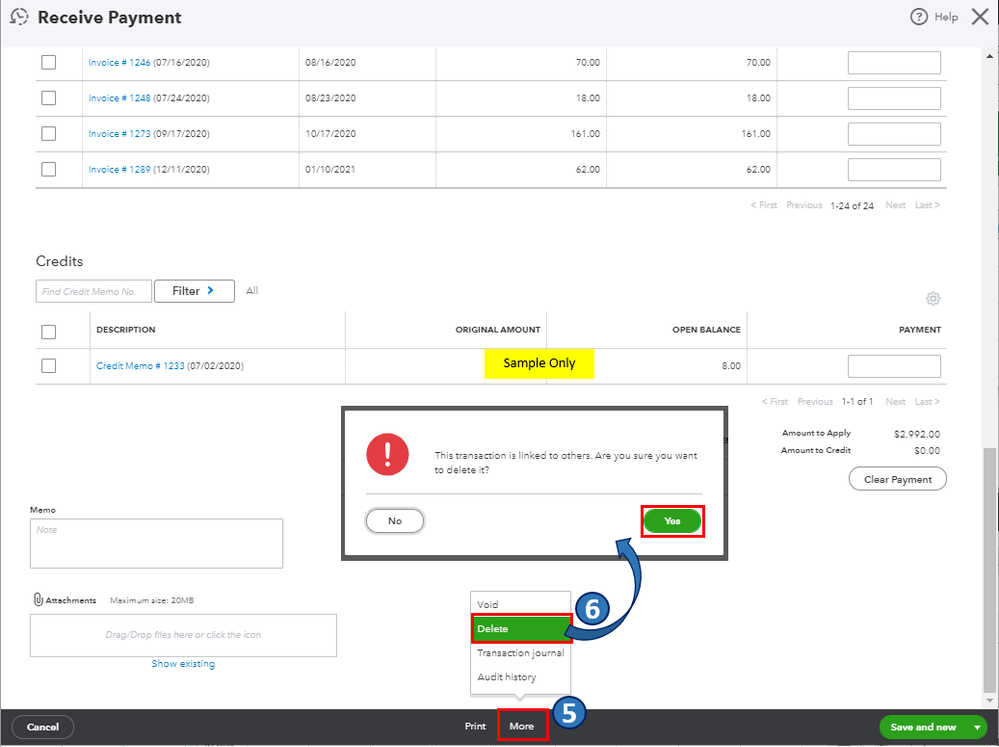Close the Receive Payment window

tap(980, 17)
